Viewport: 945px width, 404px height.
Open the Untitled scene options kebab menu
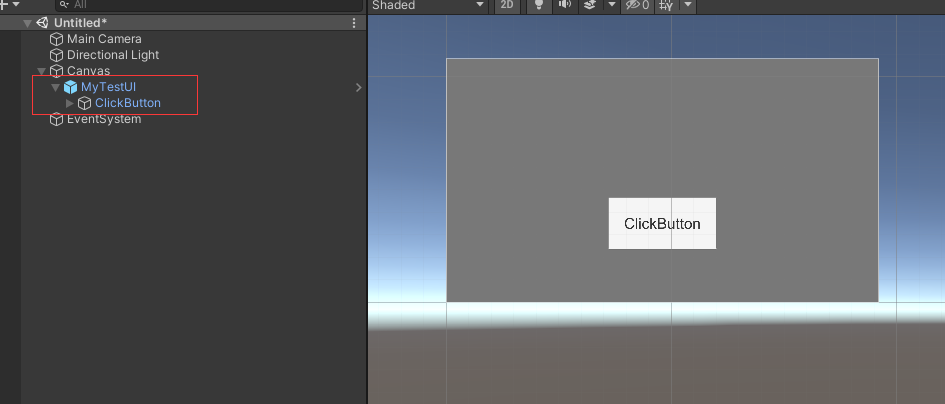[x=354, y=23]
